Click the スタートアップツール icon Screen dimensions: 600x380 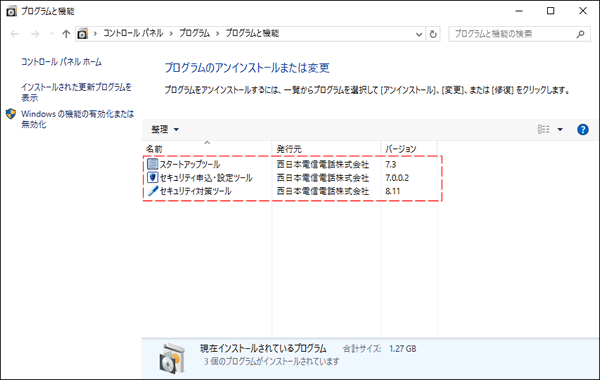(152, 164)
